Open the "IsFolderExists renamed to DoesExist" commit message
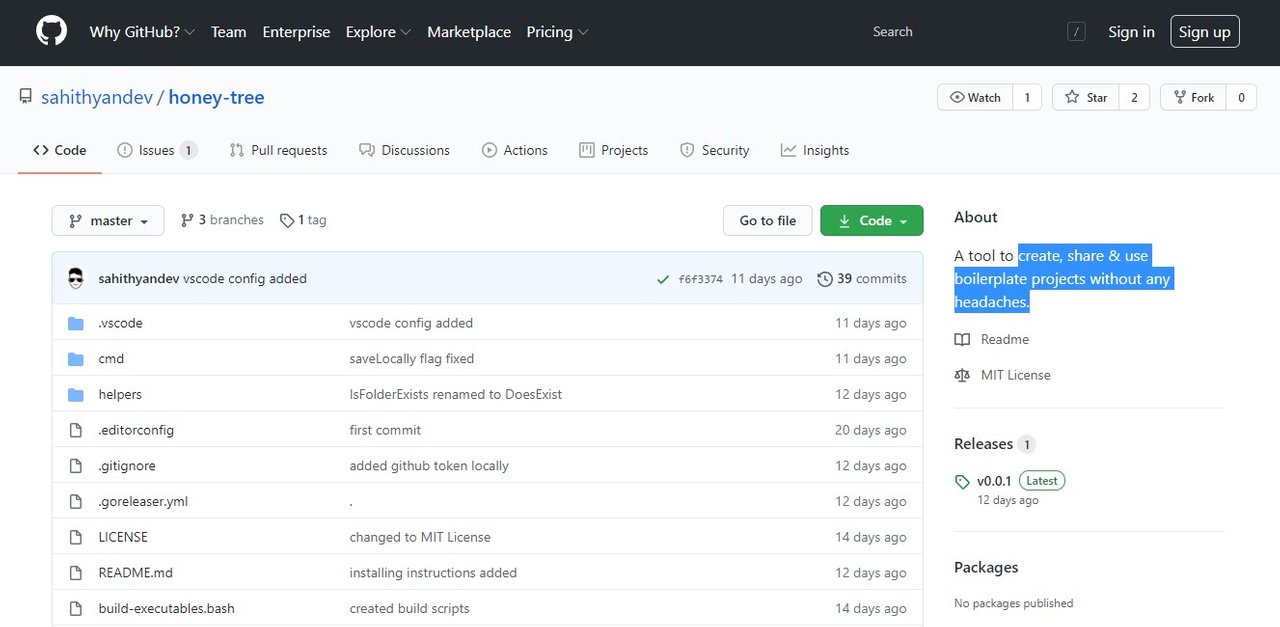This screenshot has height=627, width=1280. [x=456, y=395]
